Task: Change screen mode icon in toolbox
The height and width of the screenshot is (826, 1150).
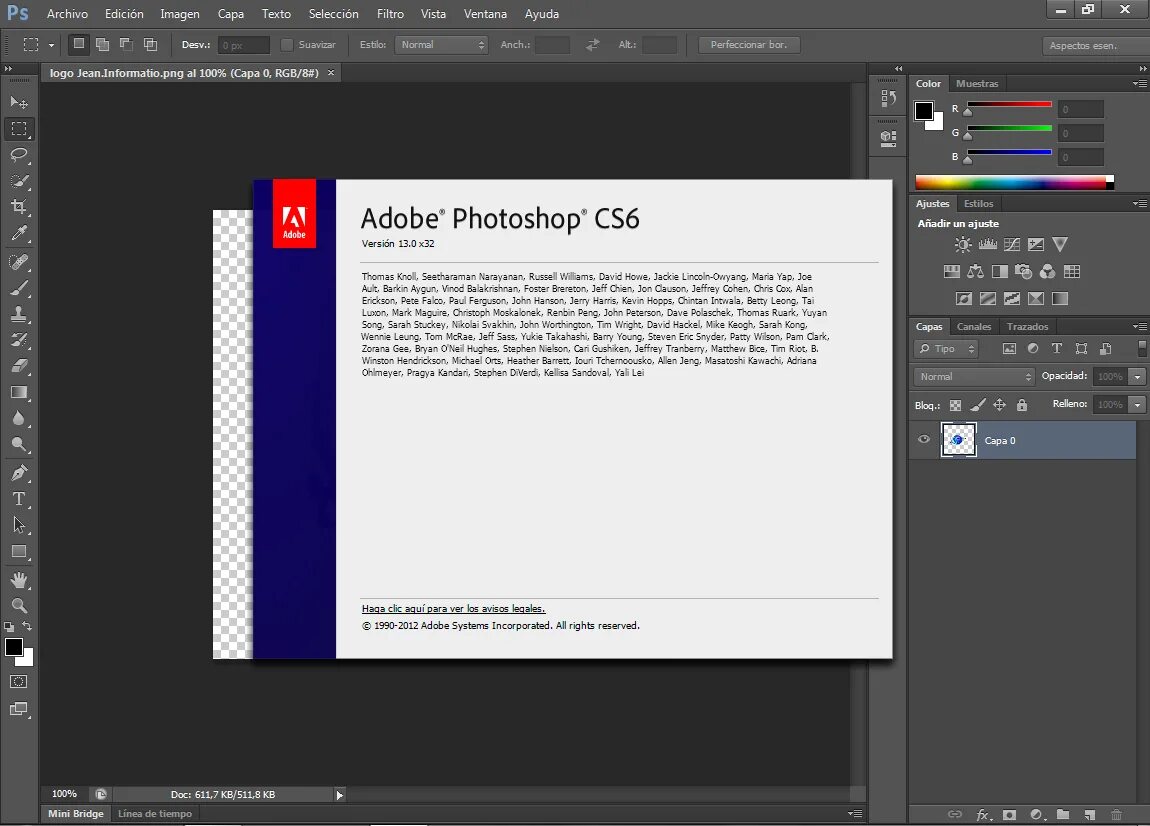Action: 19,709
